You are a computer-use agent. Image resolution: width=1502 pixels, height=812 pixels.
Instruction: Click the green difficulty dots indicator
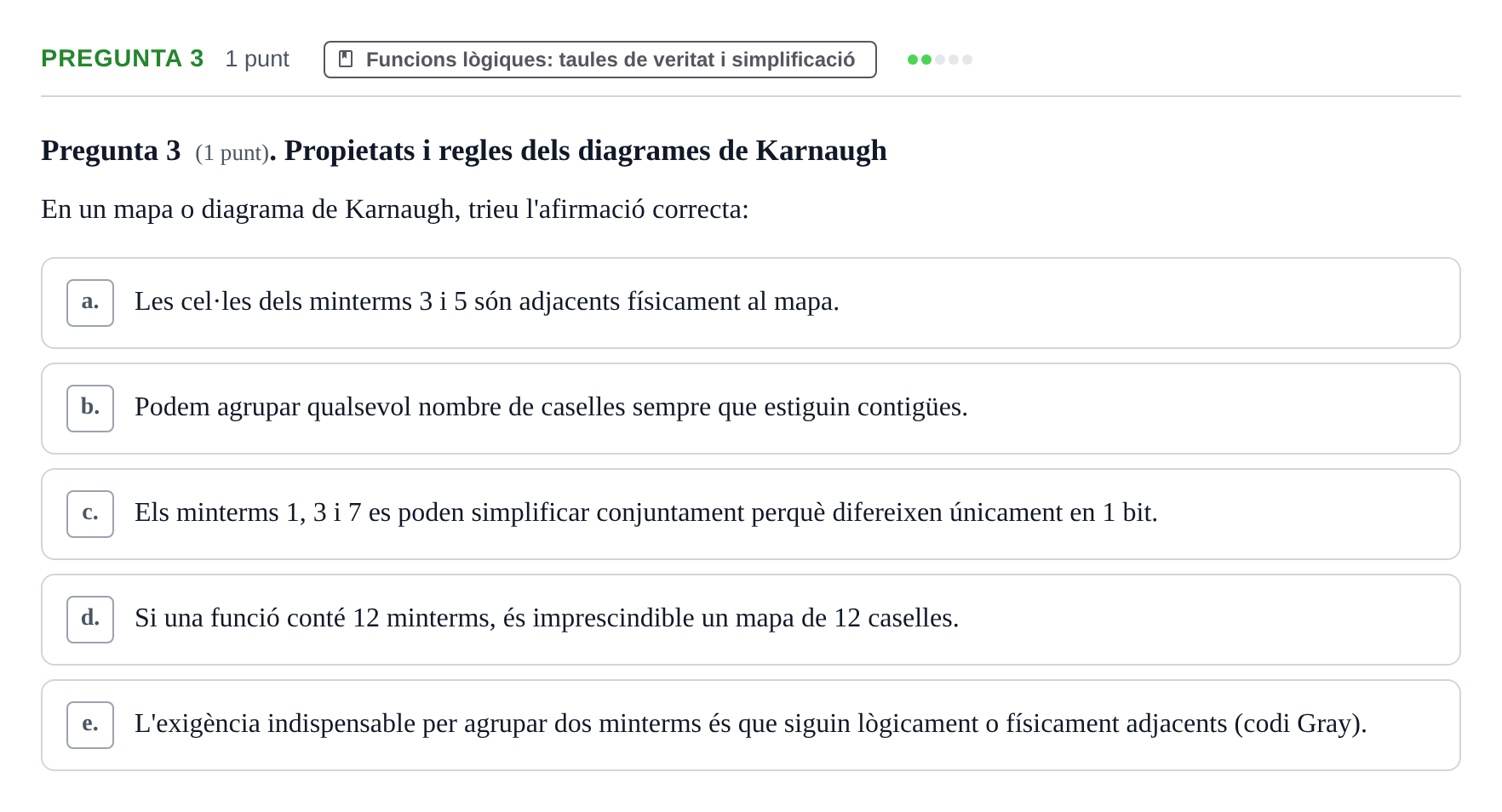(x=939, y=60)
